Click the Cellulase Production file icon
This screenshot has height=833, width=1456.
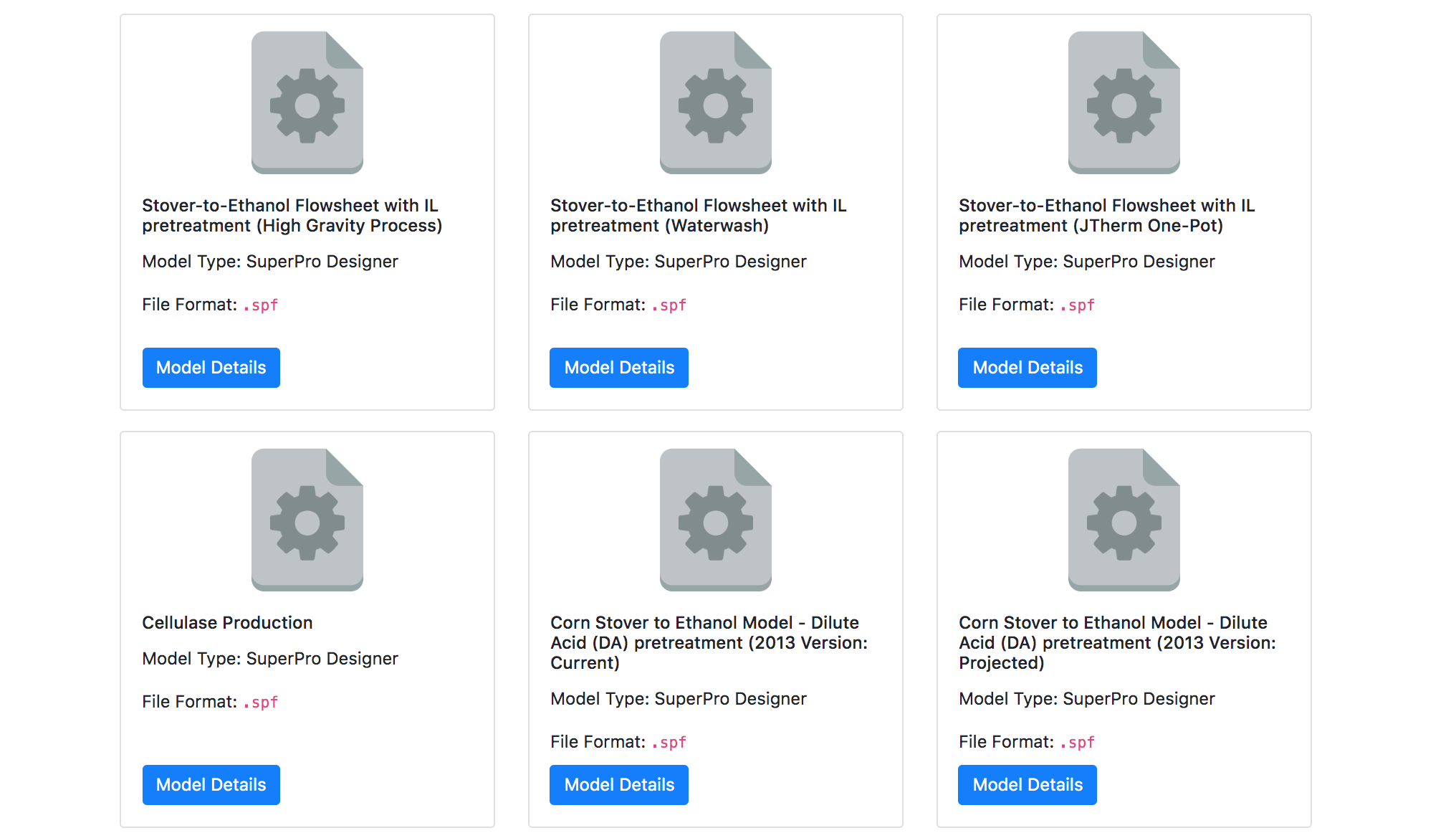click(x=307, y=520)
